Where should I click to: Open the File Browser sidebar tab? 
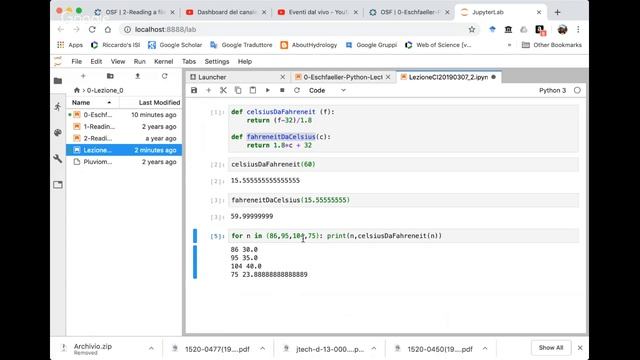point(58,81)
